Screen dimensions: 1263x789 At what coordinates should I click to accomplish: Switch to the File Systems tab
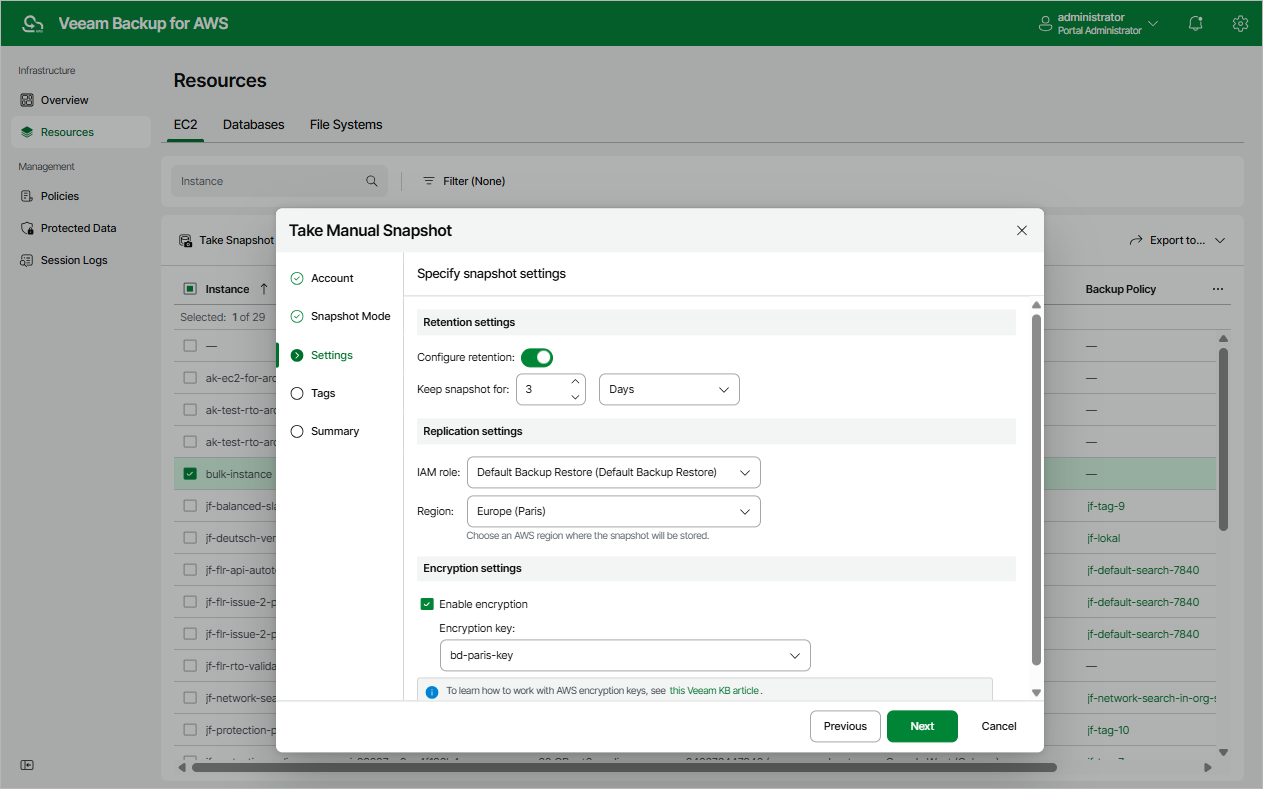pos(345,124)
